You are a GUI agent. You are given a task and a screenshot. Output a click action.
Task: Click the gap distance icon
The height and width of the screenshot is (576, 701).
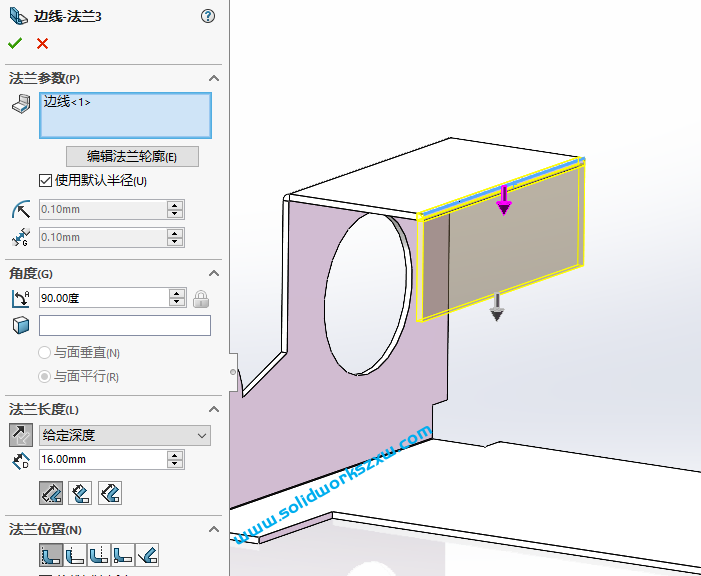pyautogui.click(x=21, y=237)
